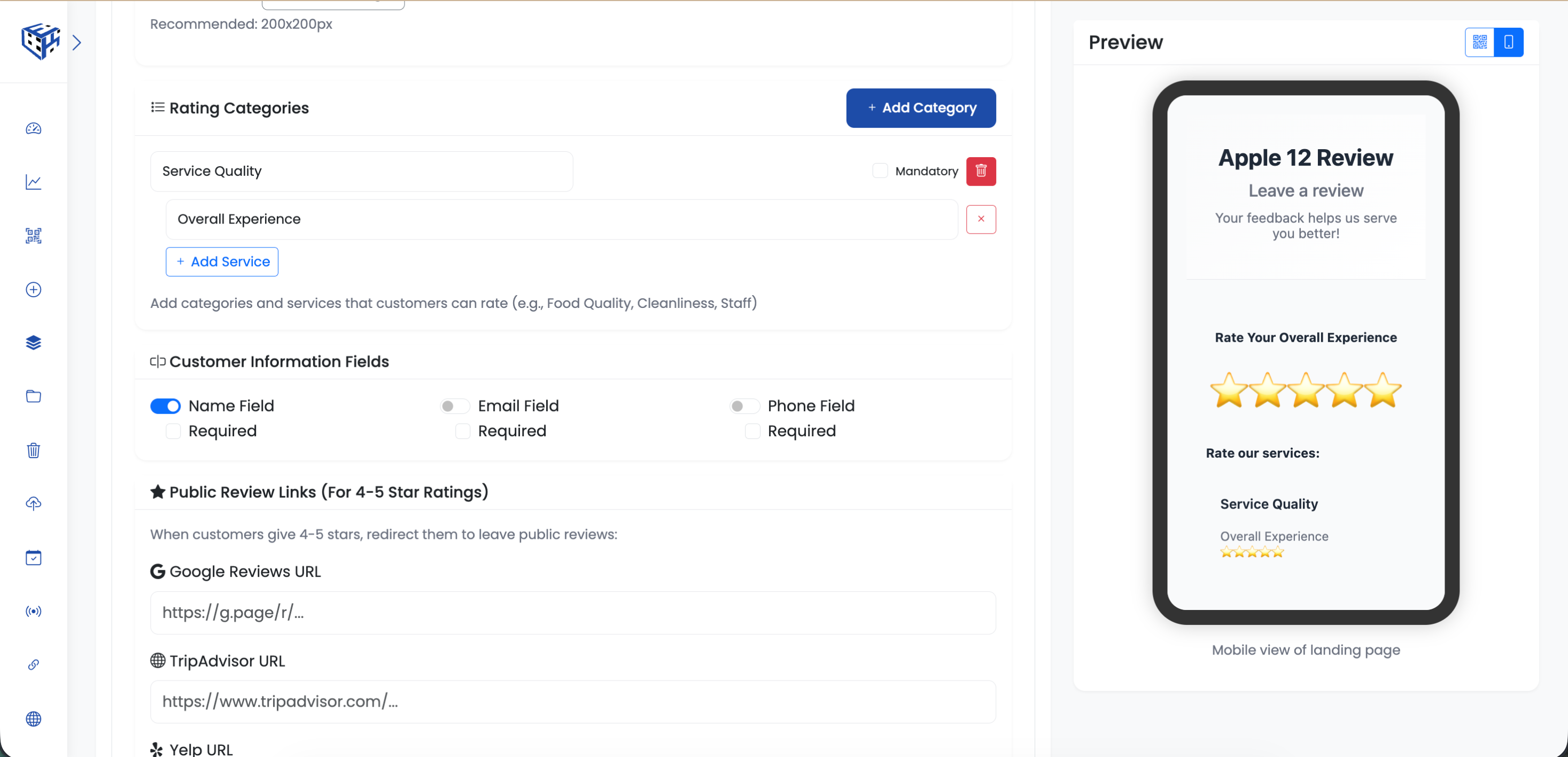Screen dimensions: 1568x757
Task: Click the red delete icon for Service Quality
Action: (981, 171)
